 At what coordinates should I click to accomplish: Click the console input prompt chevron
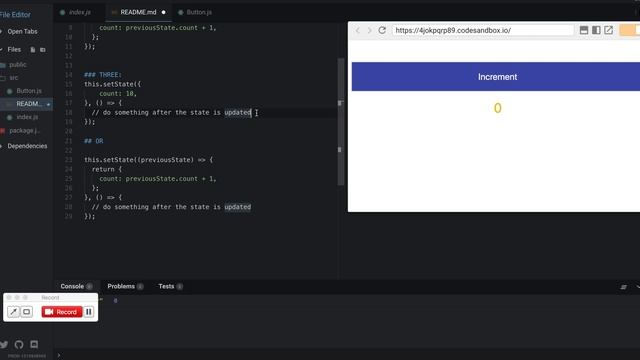click(59, 355)
